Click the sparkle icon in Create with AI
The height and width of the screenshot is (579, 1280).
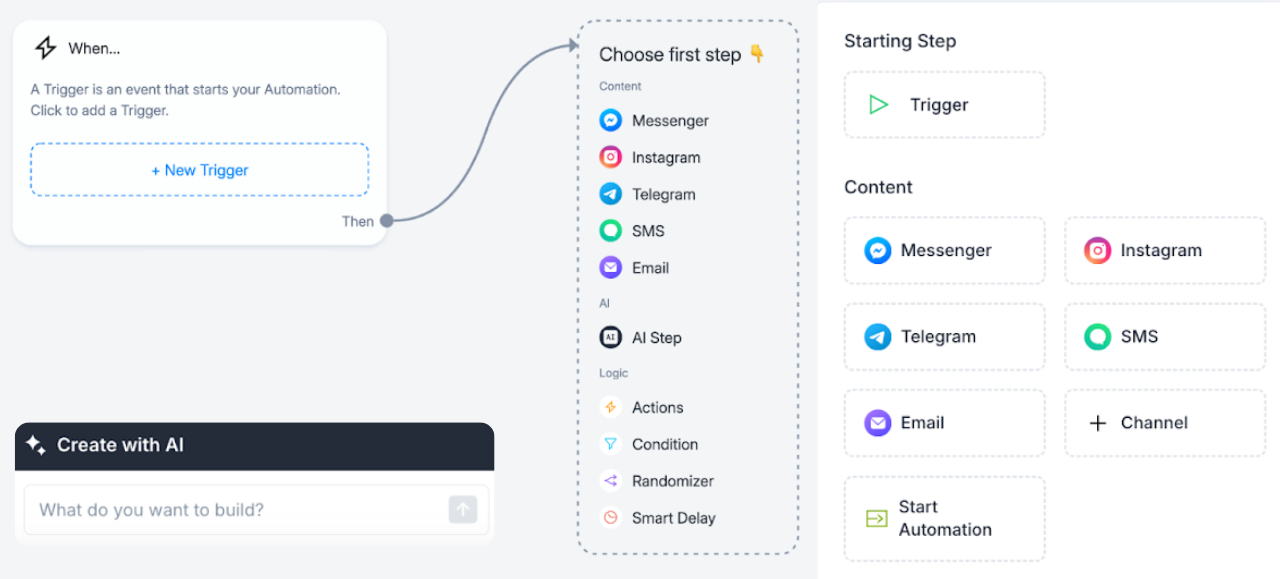pos(34,446)
